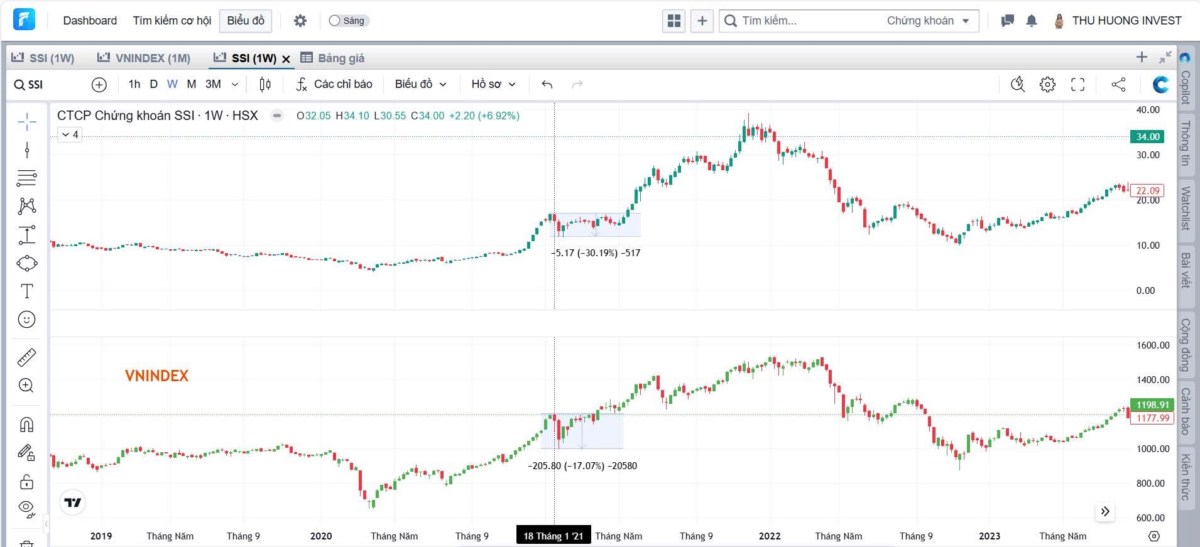Open Bảng giá tab
Image resolution: width=1200 pixels, height=547 pixels.
coord(333,58)
